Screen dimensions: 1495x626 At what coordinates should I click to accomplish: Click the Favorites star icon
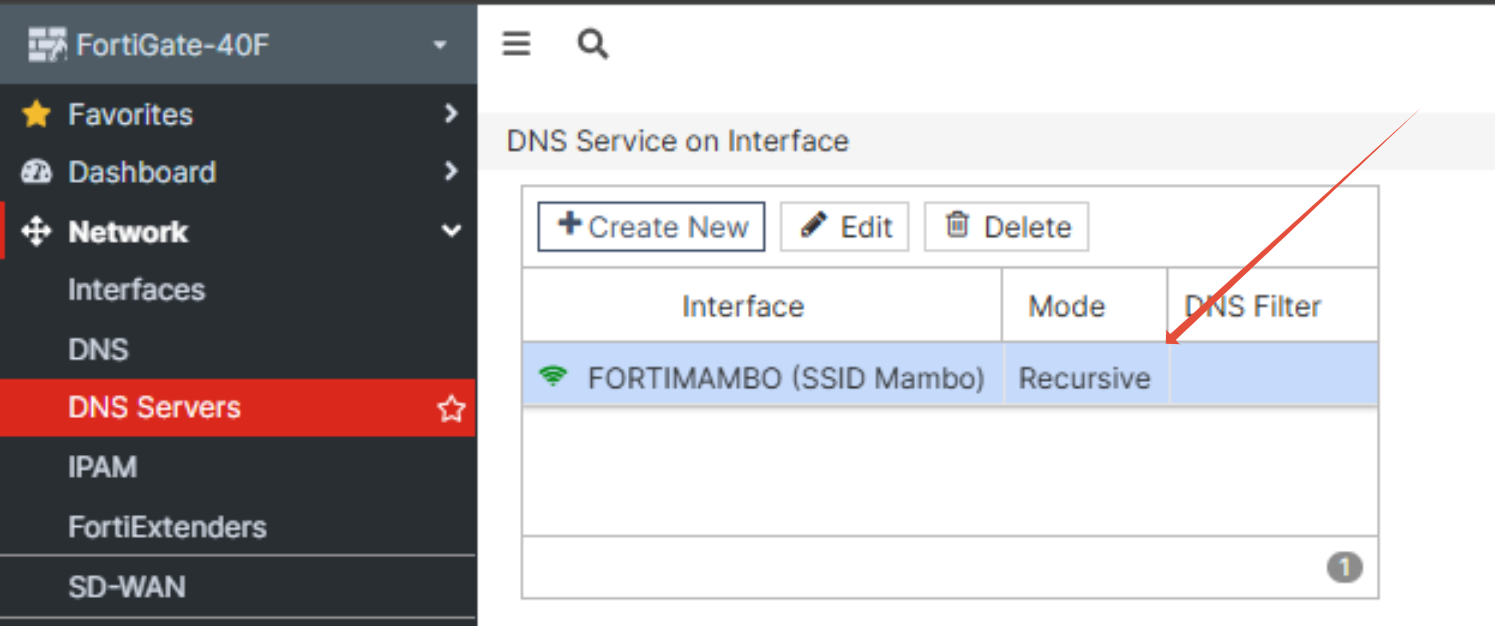tap(36, 114)
